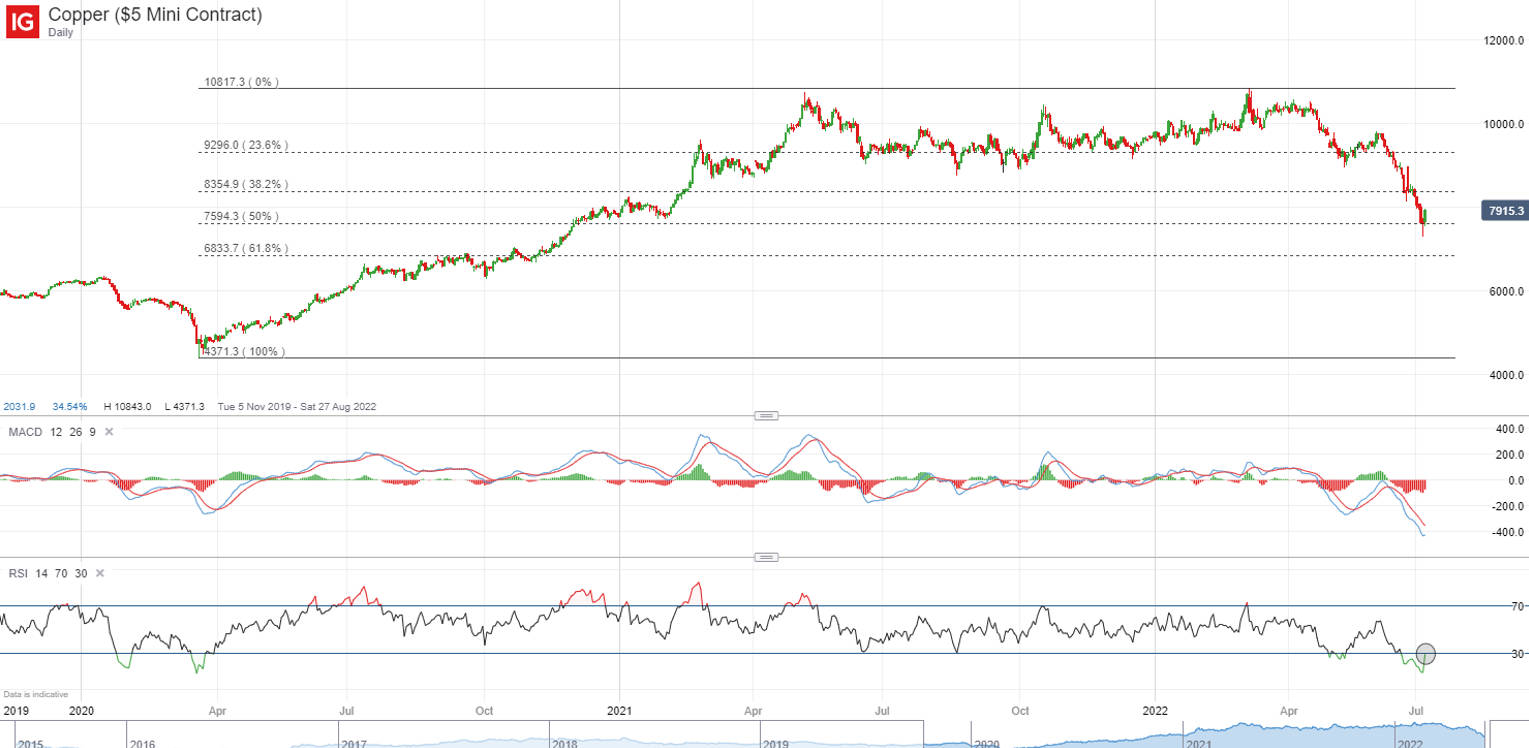The width and height of the screenshot is (1529, 748).
Task: Open RSI 14 70 30 settings label
Action: click(x=47, y=573)
